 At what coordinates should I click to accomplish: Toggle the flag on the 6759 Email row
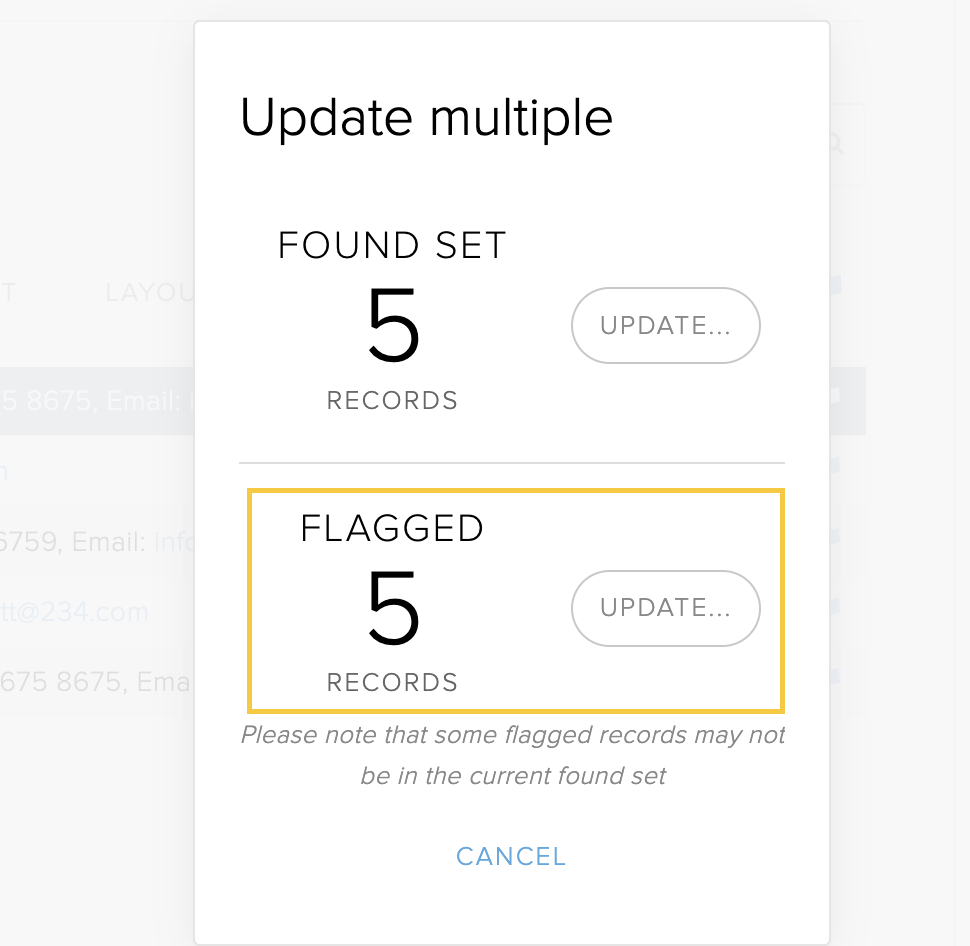coord(835,536)
